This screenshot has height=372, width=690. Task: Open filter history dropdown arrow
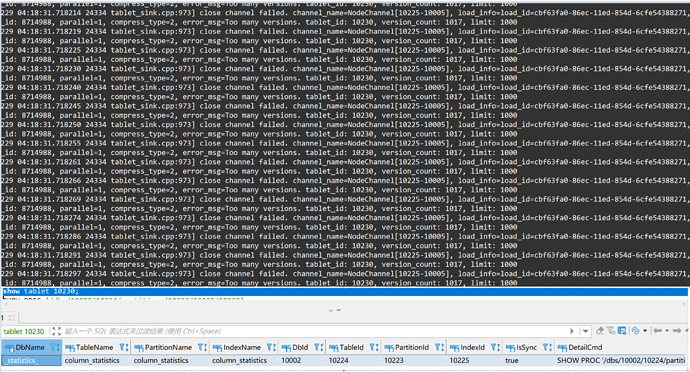tap(585, 331)
